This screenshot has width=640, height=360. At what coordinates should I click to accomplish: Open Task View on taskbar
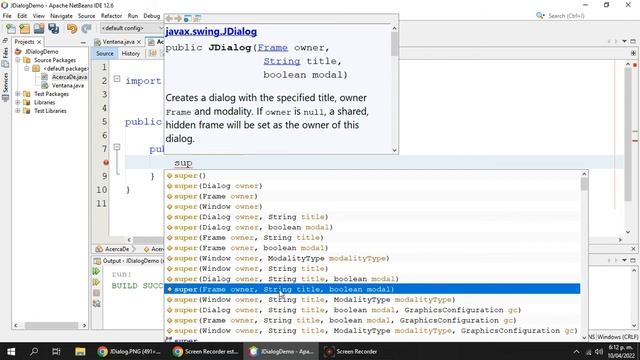(x=56, y=351)
